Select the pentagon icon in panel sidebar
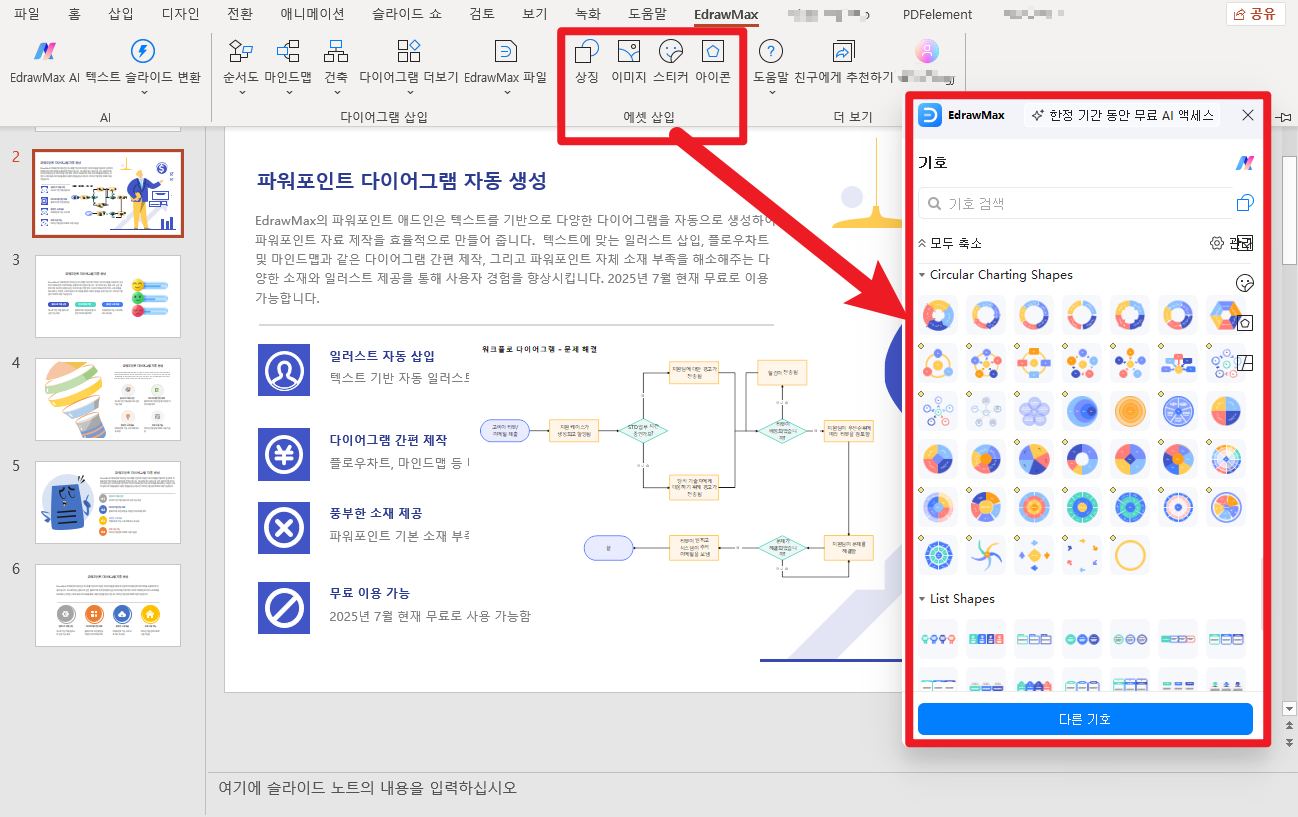This screenshot has height=817, width=1298. pos(1245,323)
